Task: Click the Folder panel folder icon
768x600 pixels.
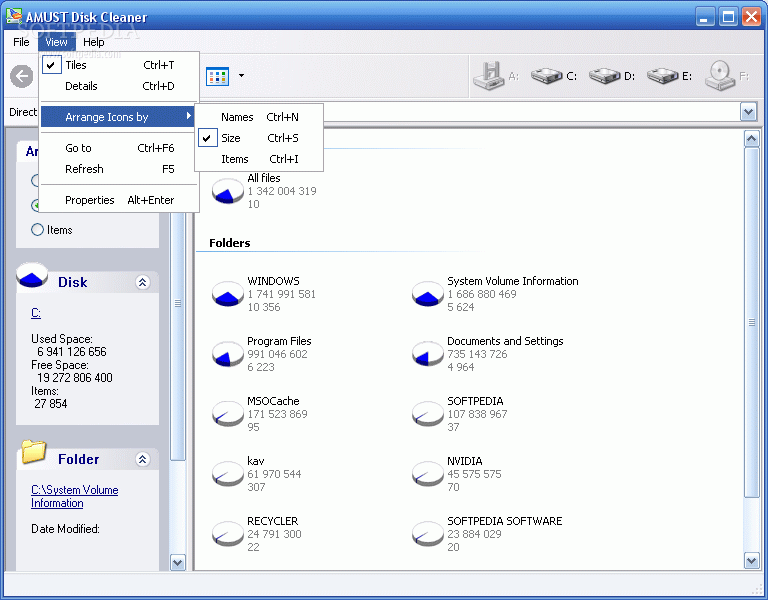Action: (x=33, y=451)
